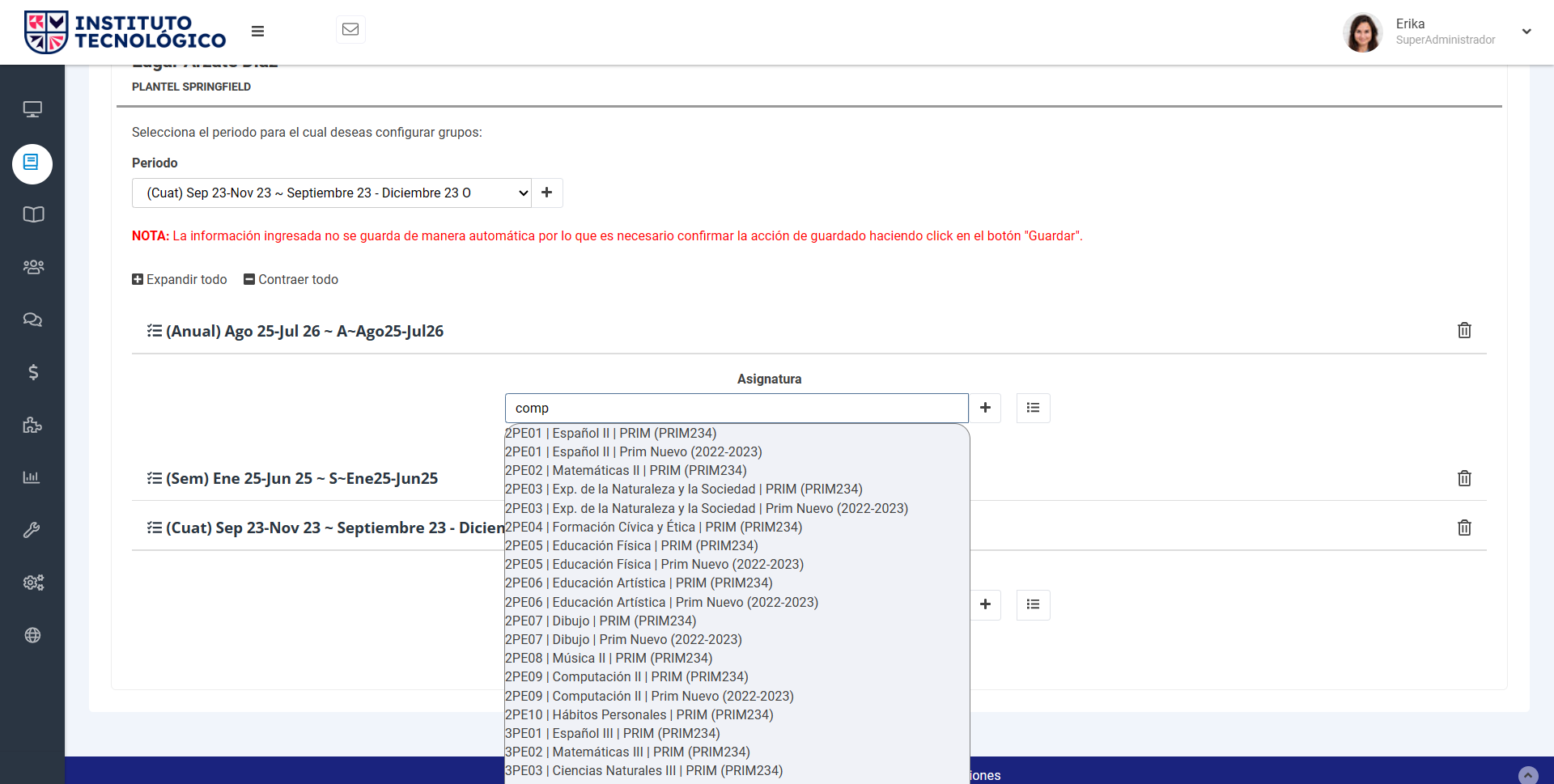Click Expandir todo
The image size is (1554, 784).
(x=180, y=279)
